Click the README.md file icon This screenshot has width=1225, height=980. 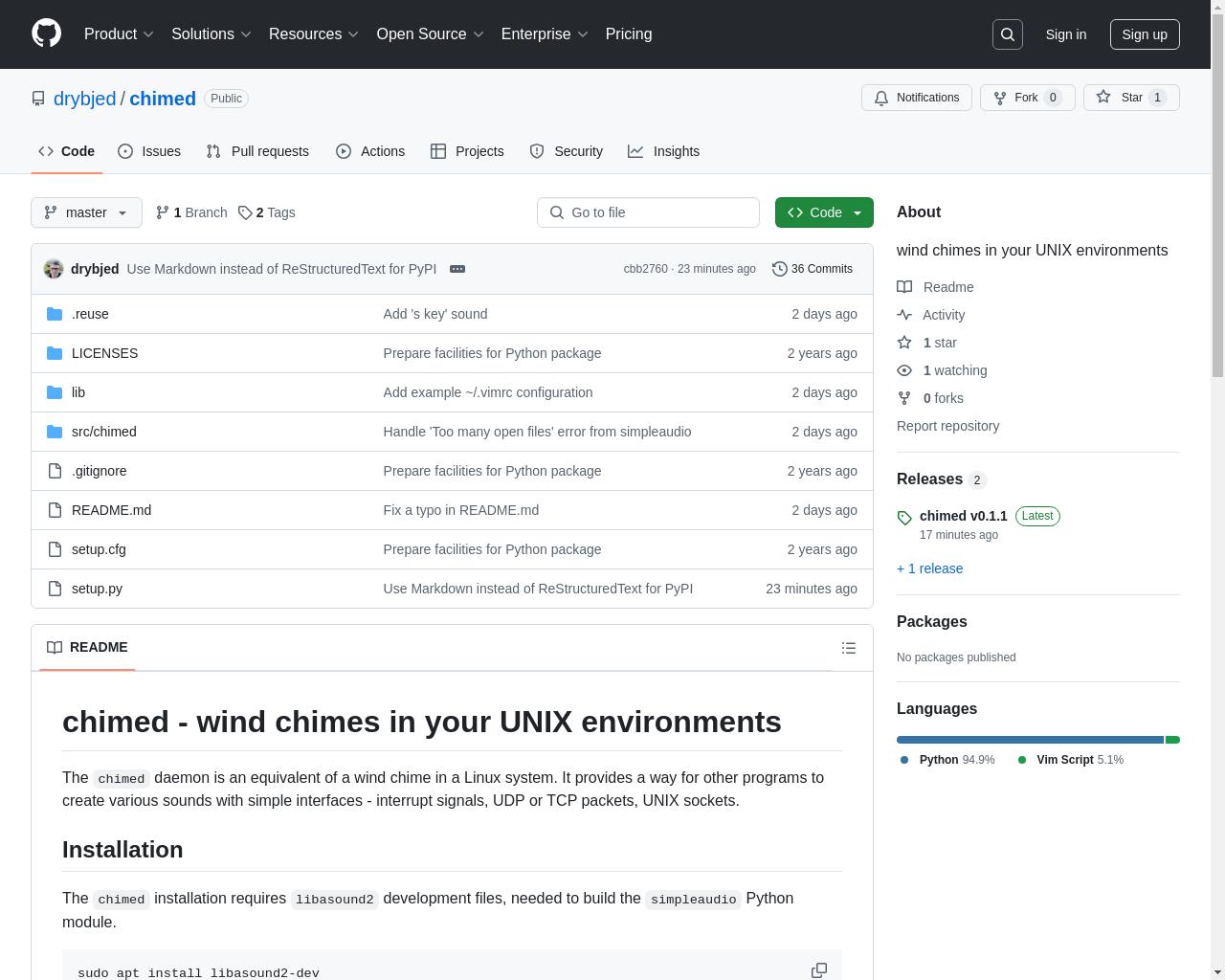click(55, 510)
